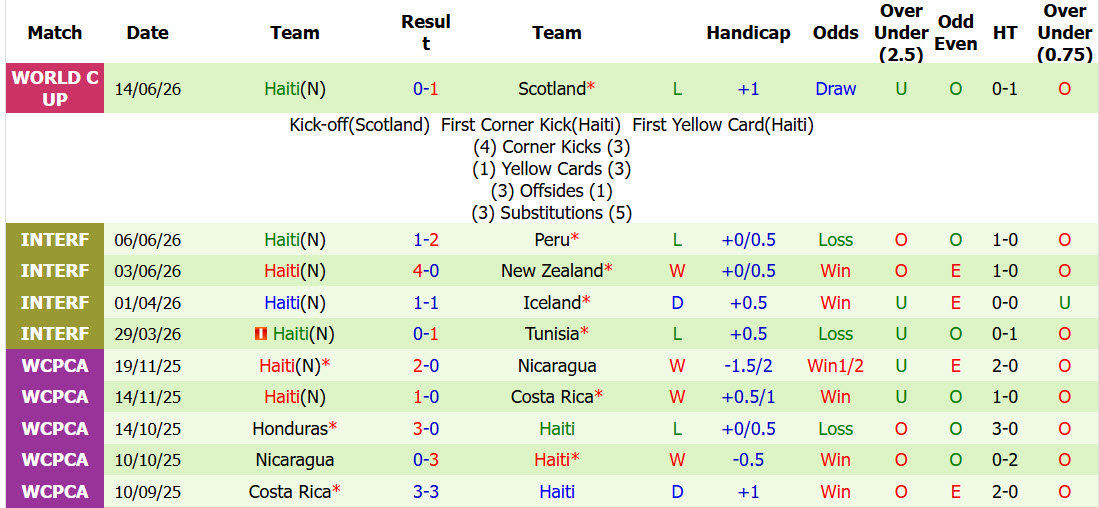
Task: Open the WORLD CUP competition label
Action: pos(55,88)
